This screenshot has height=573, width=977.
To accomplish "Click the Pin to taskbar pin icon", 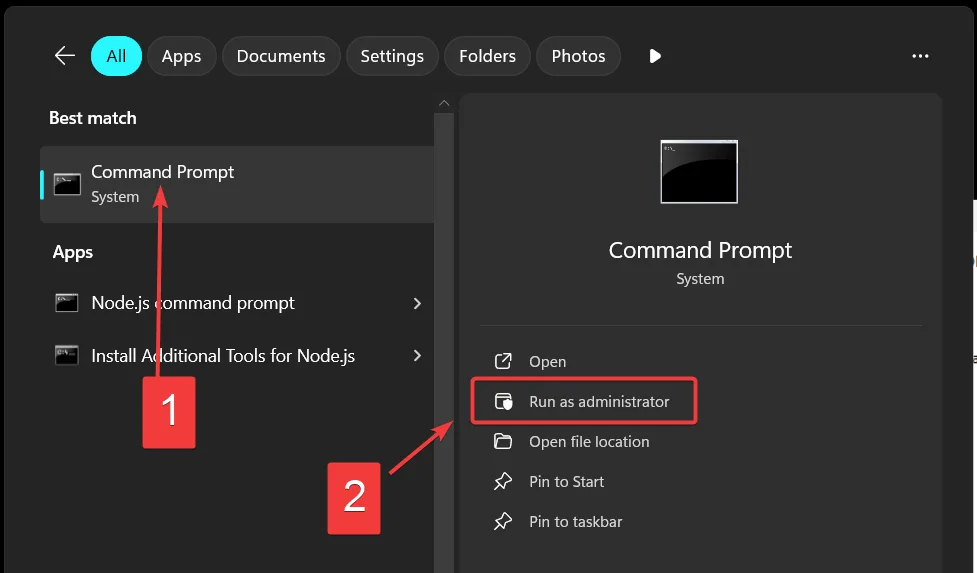I will [x=503, y=521].
